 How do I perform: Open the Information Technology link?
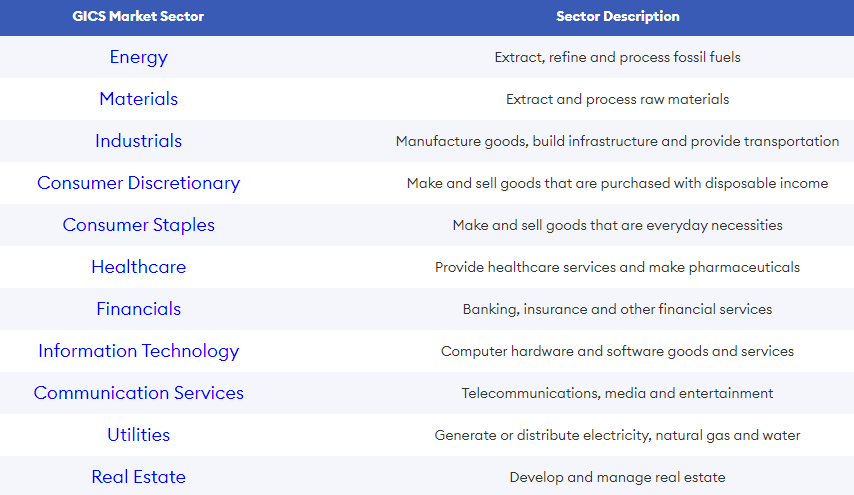(x=138, y=351)
